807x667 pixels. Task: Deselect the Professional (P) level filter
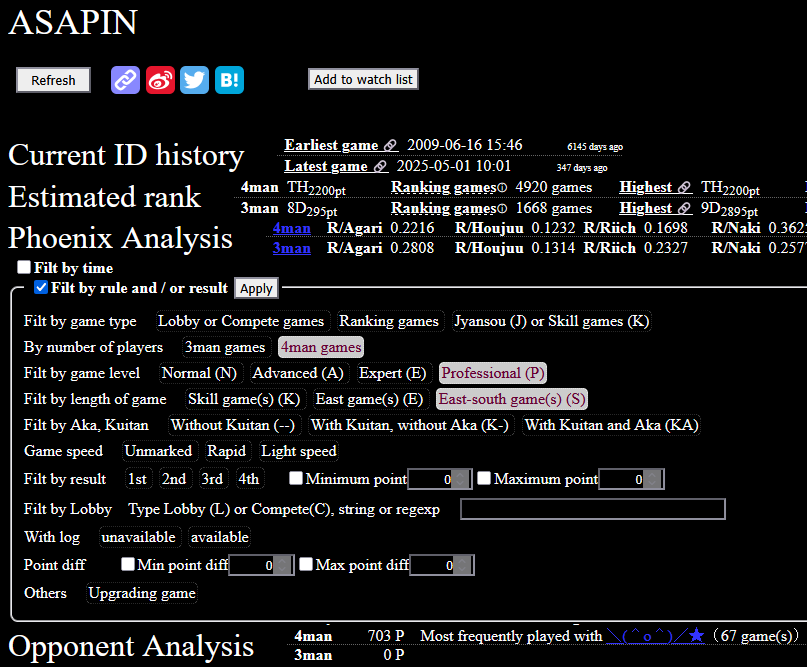coord(493,373)
